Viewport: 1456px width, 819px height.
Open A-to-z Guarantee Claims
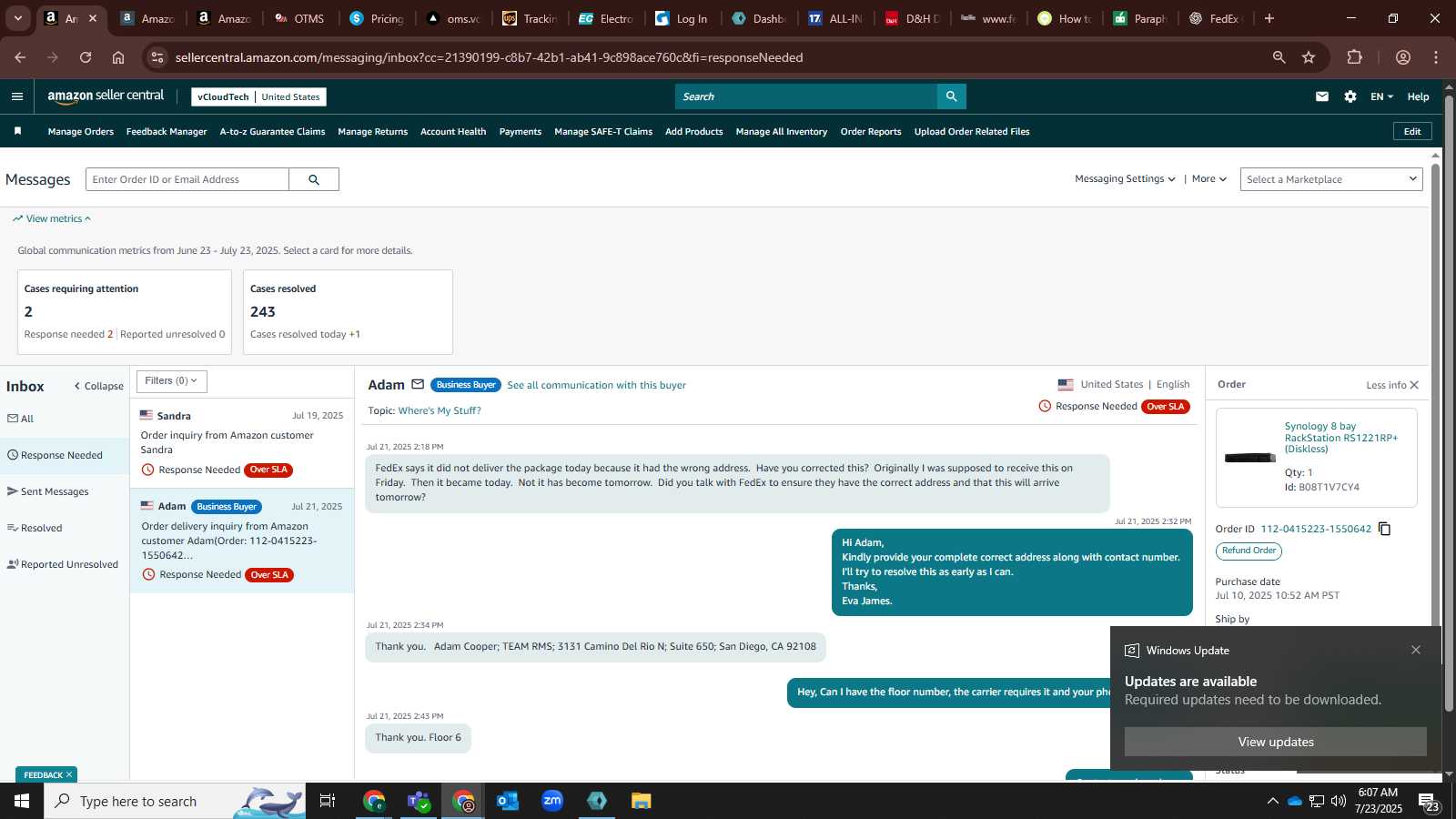pos(272,132)
